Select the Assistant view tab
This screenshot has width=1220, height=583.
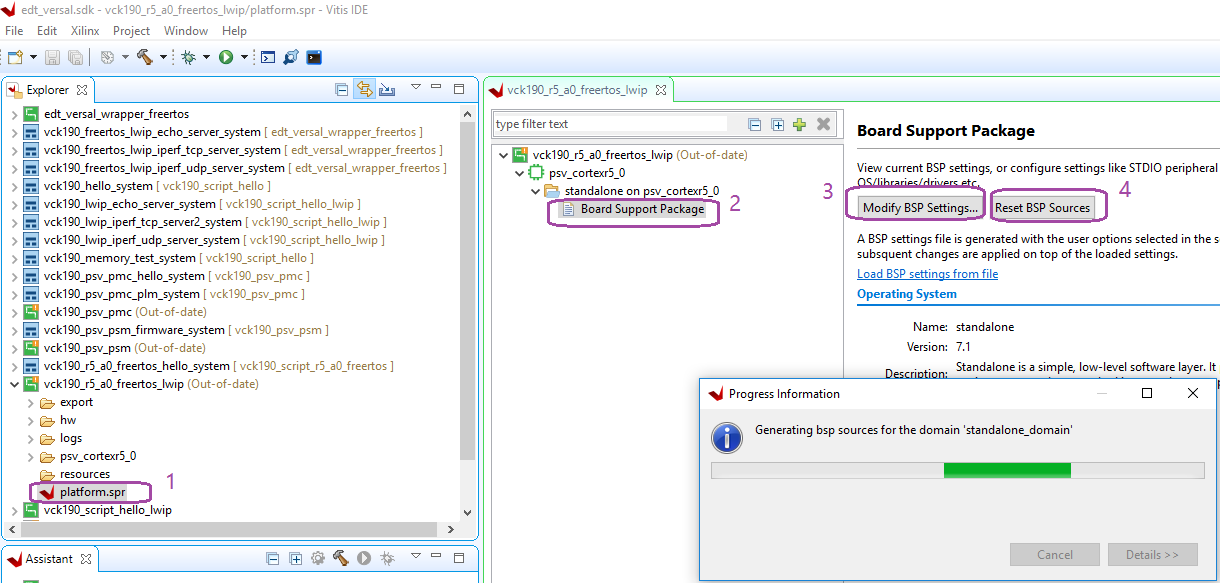(48, 559)
